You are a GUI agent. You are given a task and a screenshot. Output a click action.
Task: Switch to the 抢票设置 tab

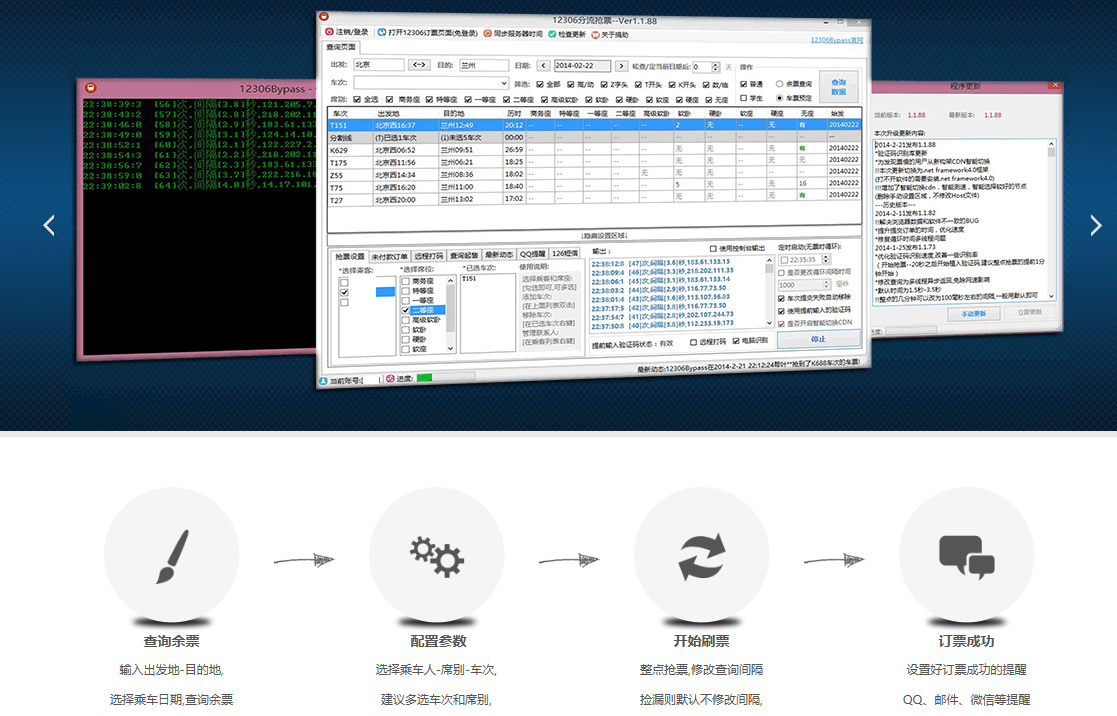click(x=350, y=256)
